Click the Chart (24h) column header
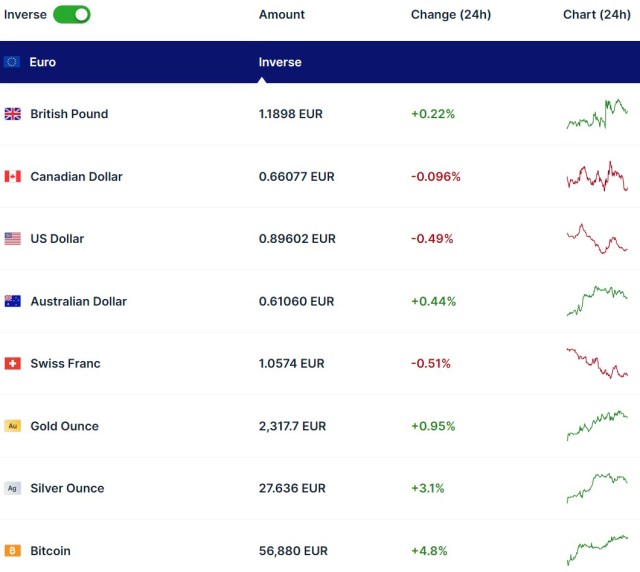The image size is (640, 572). click(x=597, y=15)
